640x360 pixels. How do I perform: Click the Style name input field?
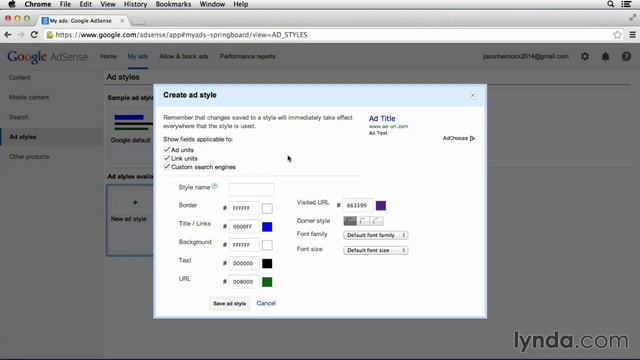pyautogui.click(x=251, y=189)
